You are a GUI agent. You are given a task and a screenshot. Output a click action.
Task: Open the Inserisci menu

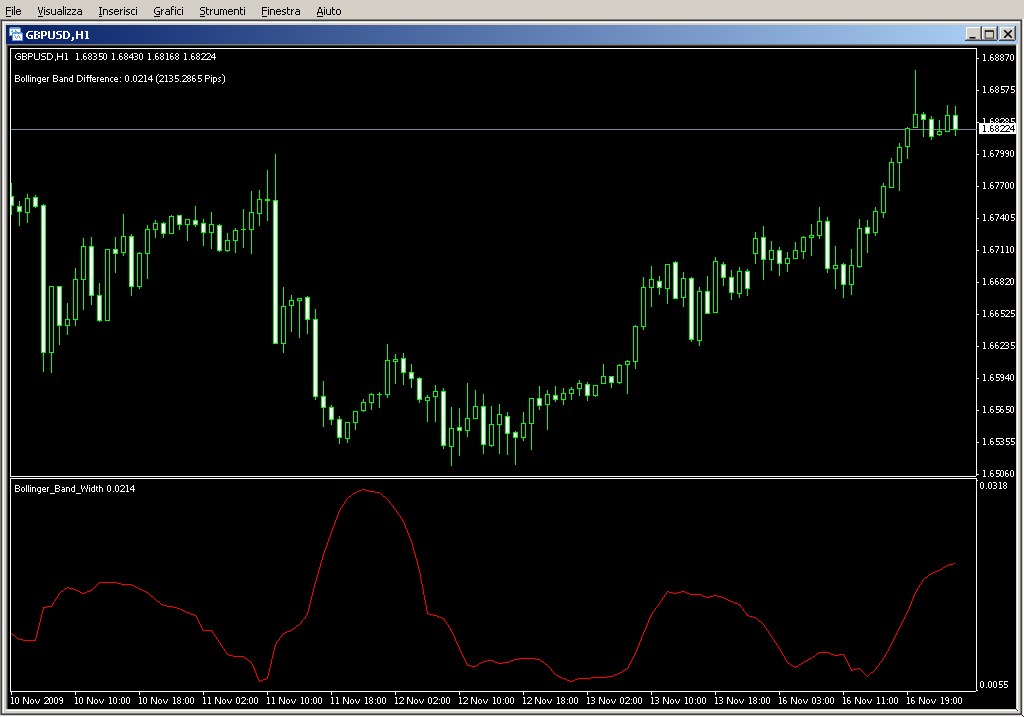118,11
